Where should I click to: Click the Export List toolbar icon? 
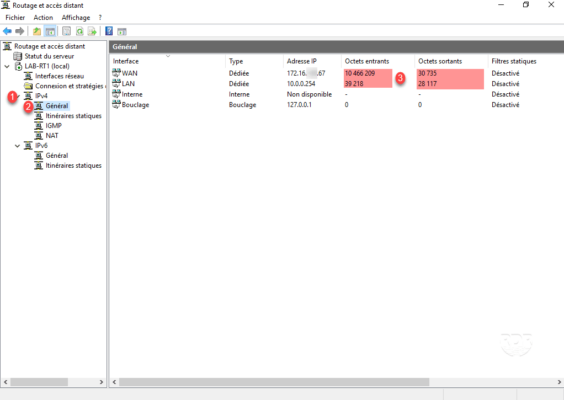click(92, 31)
